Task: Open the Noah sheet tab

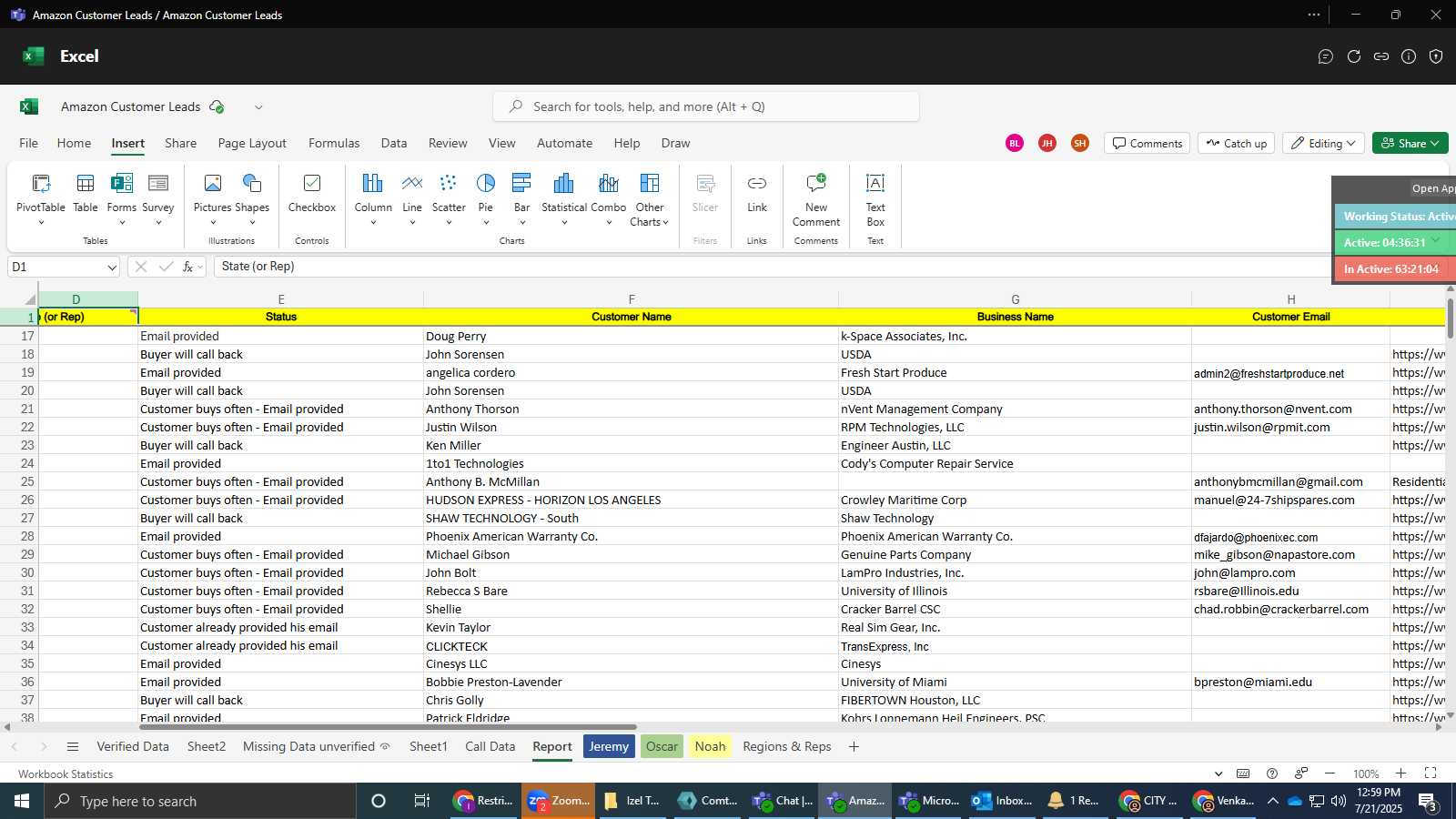Action: tap(710, 746)
